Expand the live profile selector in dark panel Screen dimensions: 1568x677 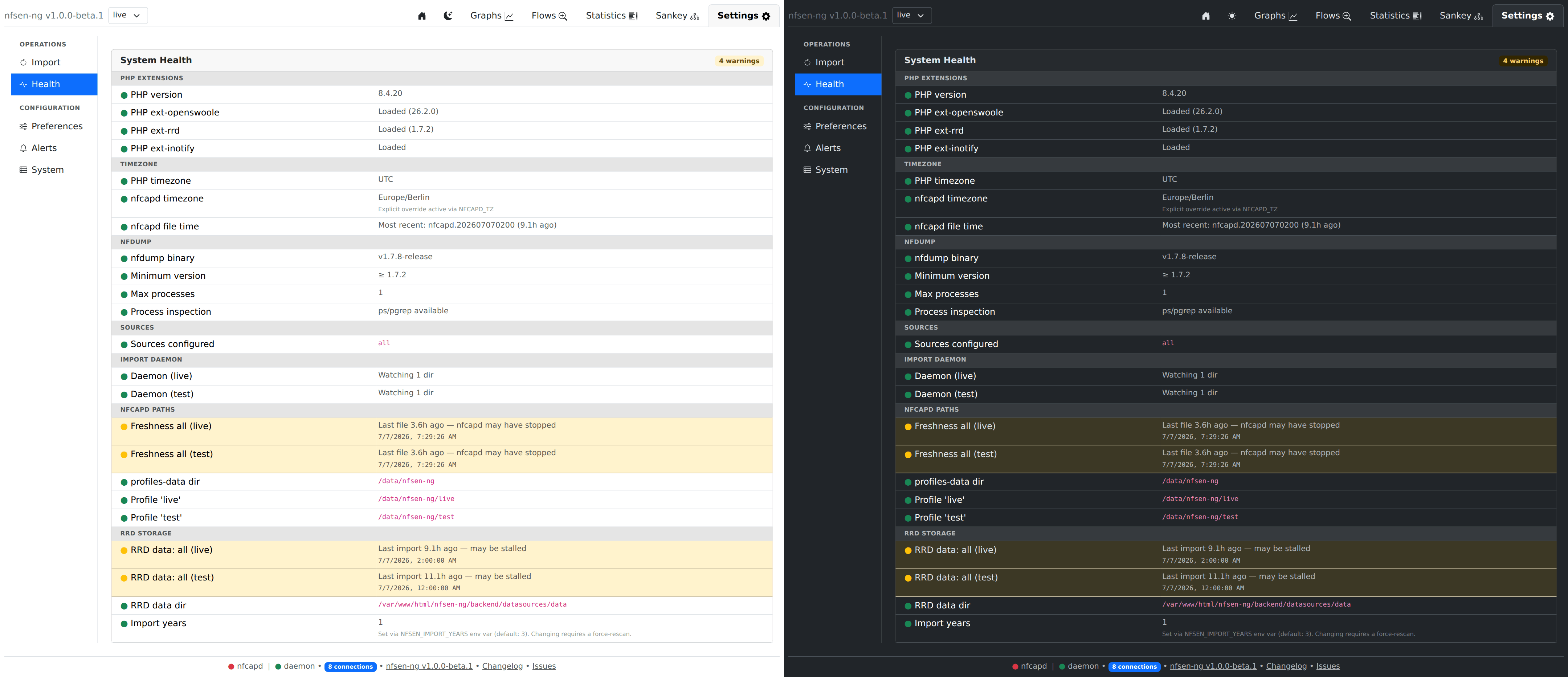[912, 15]
